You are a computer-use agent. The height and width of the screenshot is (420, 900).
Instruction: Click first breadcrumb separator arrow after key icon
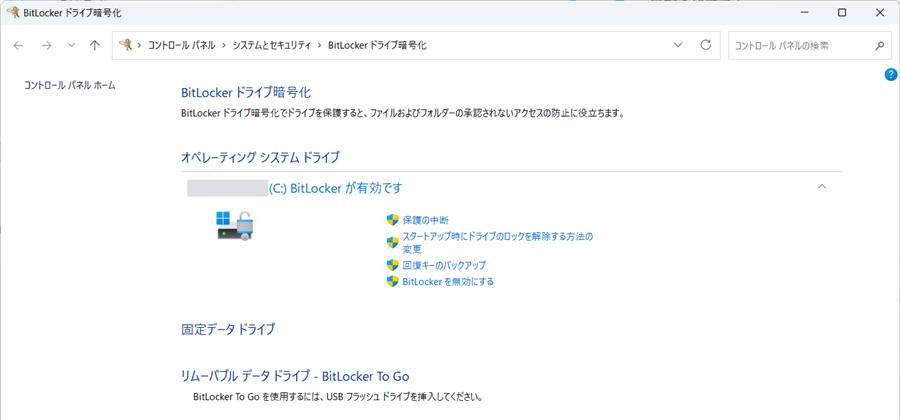coord(139,46)
